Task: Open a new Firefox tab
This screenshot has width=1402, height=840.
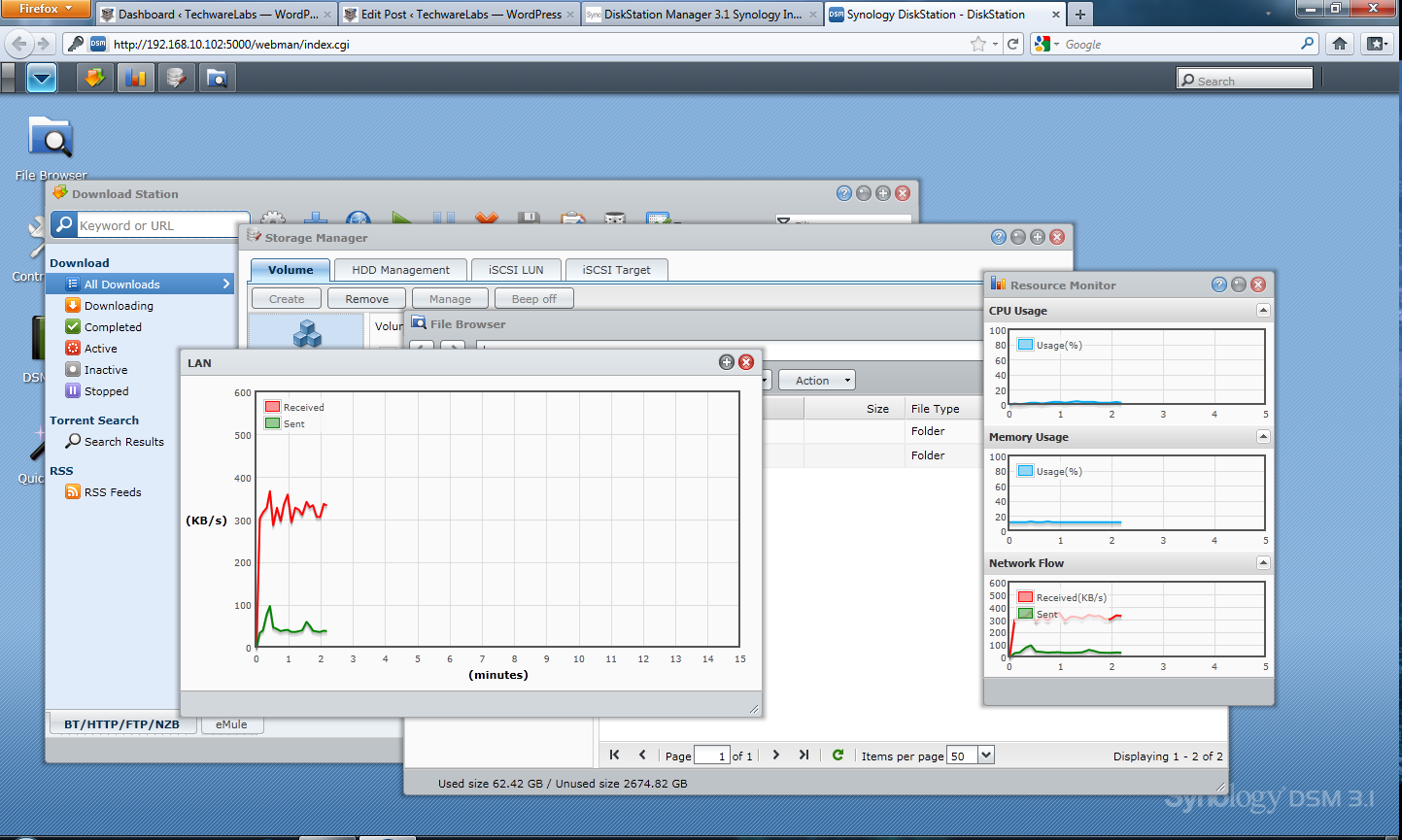Action: [x=1080, y=14]
